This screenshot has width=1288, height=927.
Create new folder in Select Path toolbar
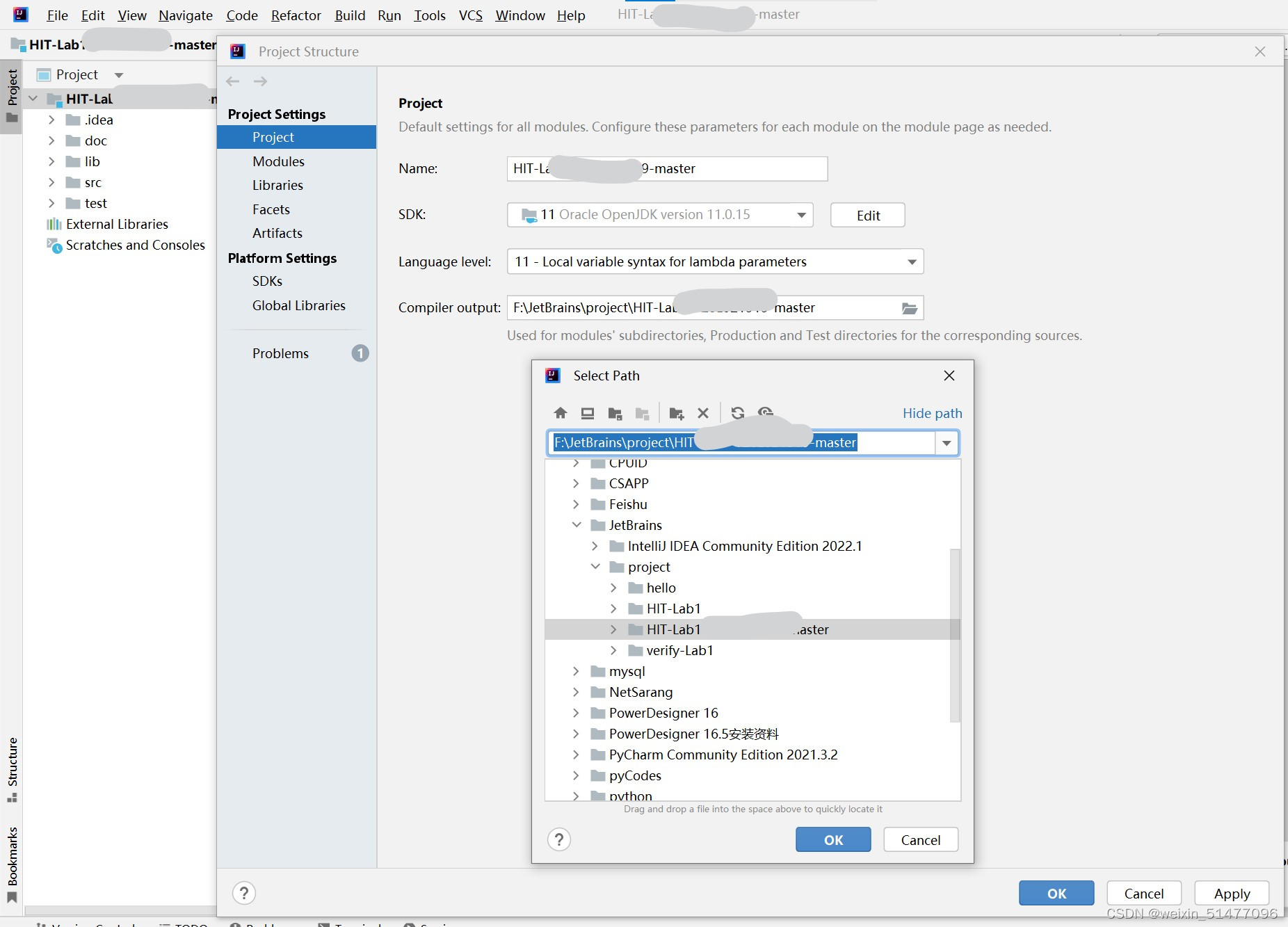pos(676,413)
